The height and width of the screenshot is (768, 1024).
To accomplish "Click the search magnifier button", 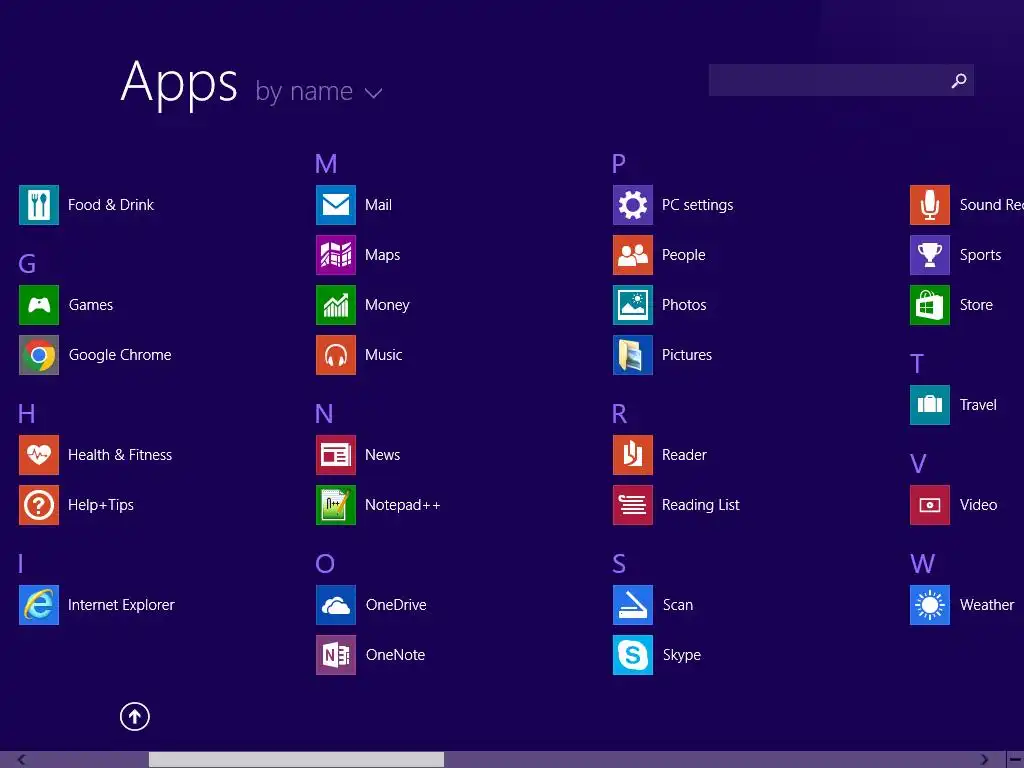I will coord(959,80).
